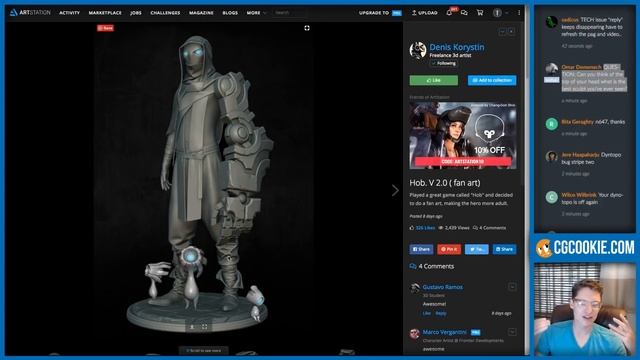Click Wilco Wilbrink's chat message
The width and height of the screenshot is (640, 360).
(x=592, y=198)
